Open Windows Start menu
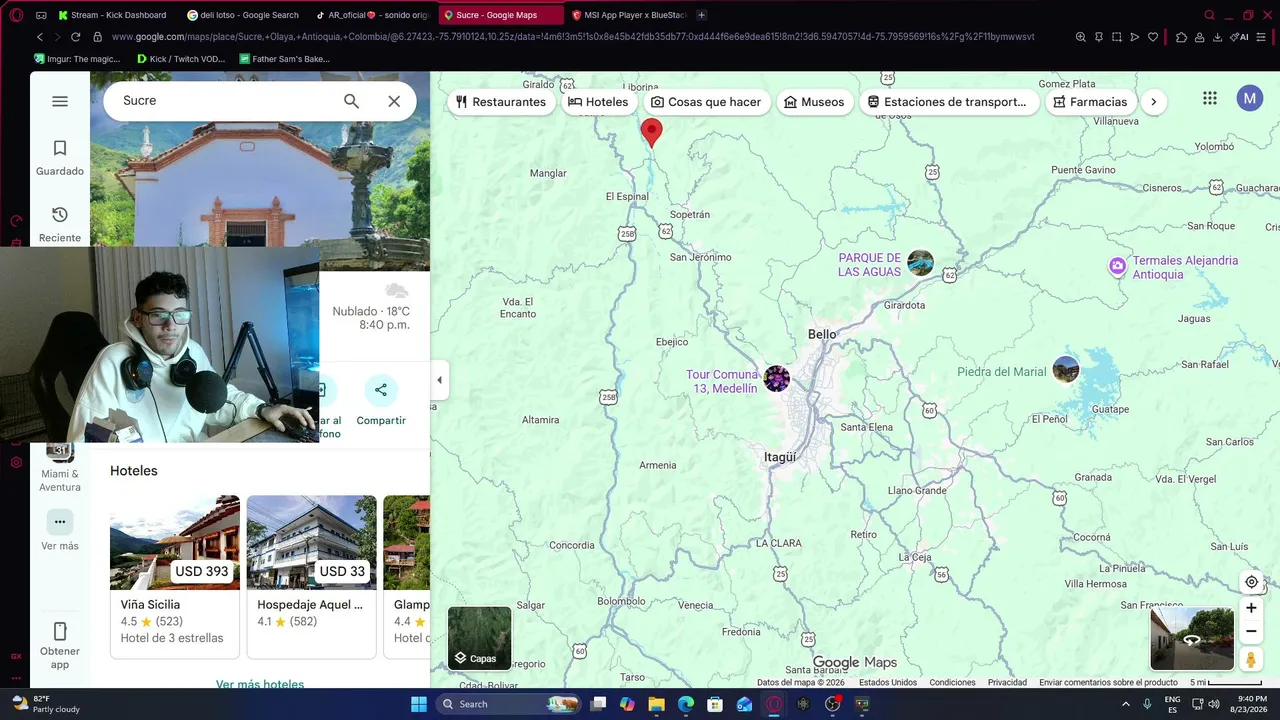The width and height of the screenshot is (1280, 720). pyautogui.click(x=419, y=704)
